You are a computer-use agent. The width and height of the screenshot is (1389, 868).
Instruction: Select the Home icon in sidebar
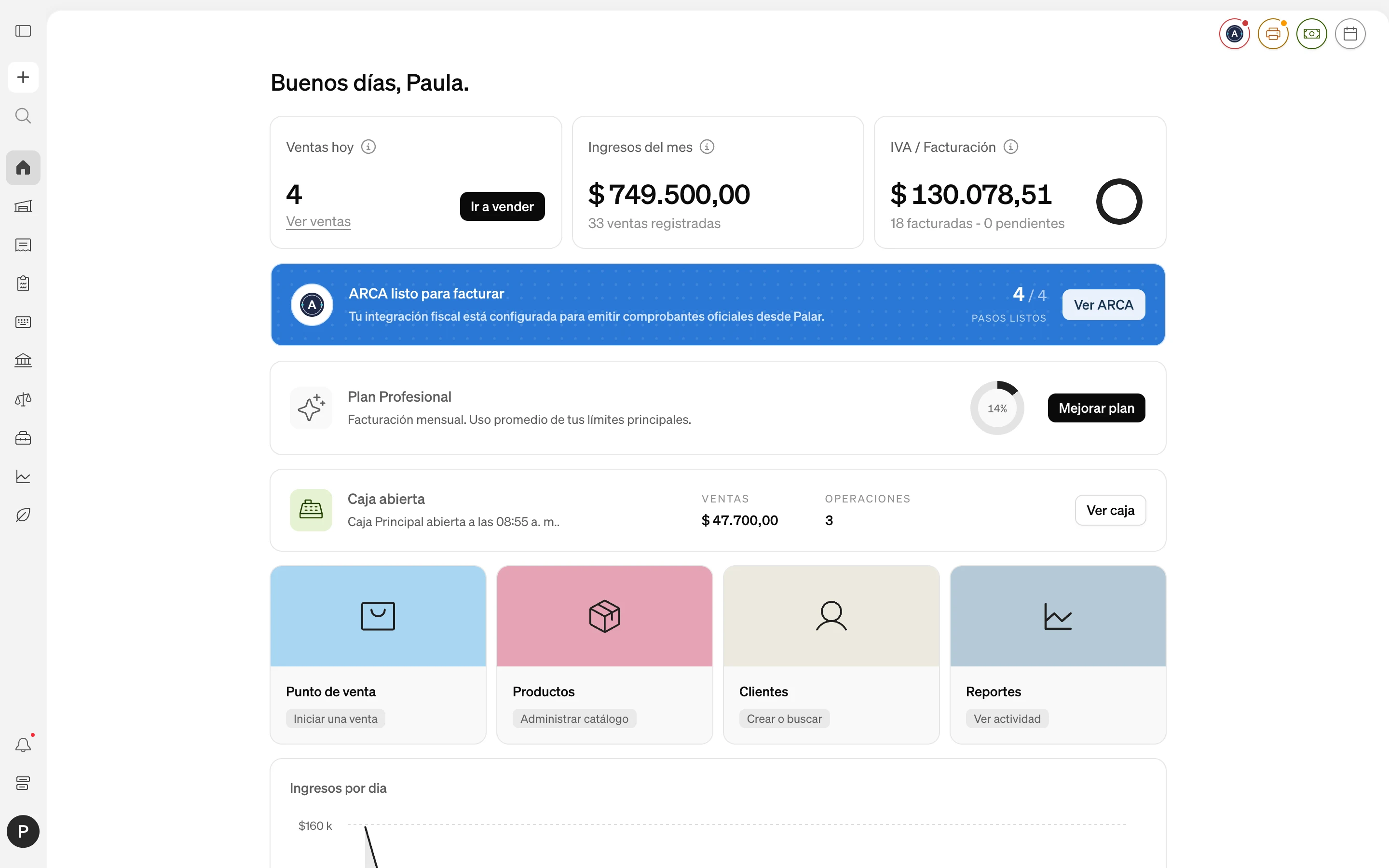23,168
